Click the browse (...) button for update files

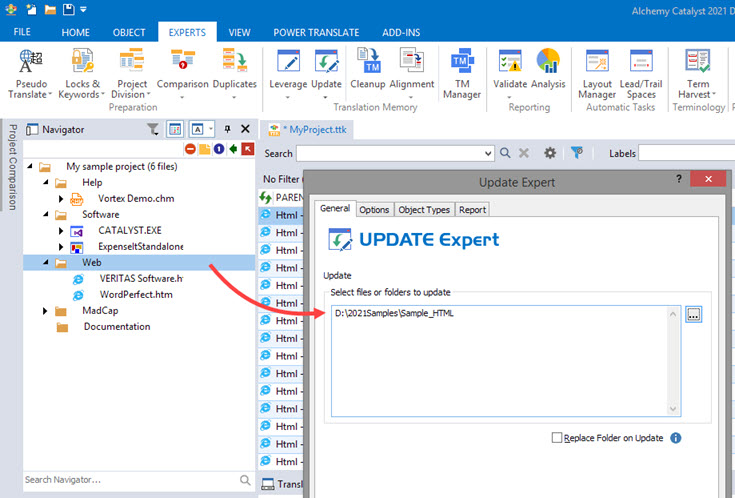click(693, 314)
